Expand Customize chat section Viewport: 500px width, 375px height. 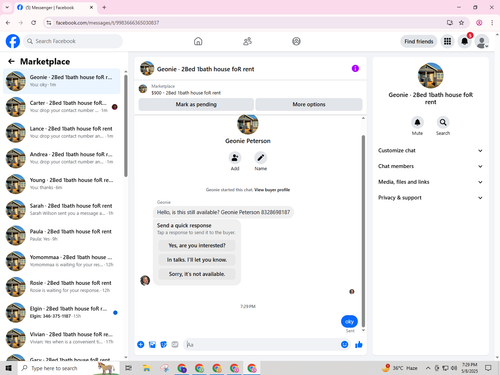430,150
